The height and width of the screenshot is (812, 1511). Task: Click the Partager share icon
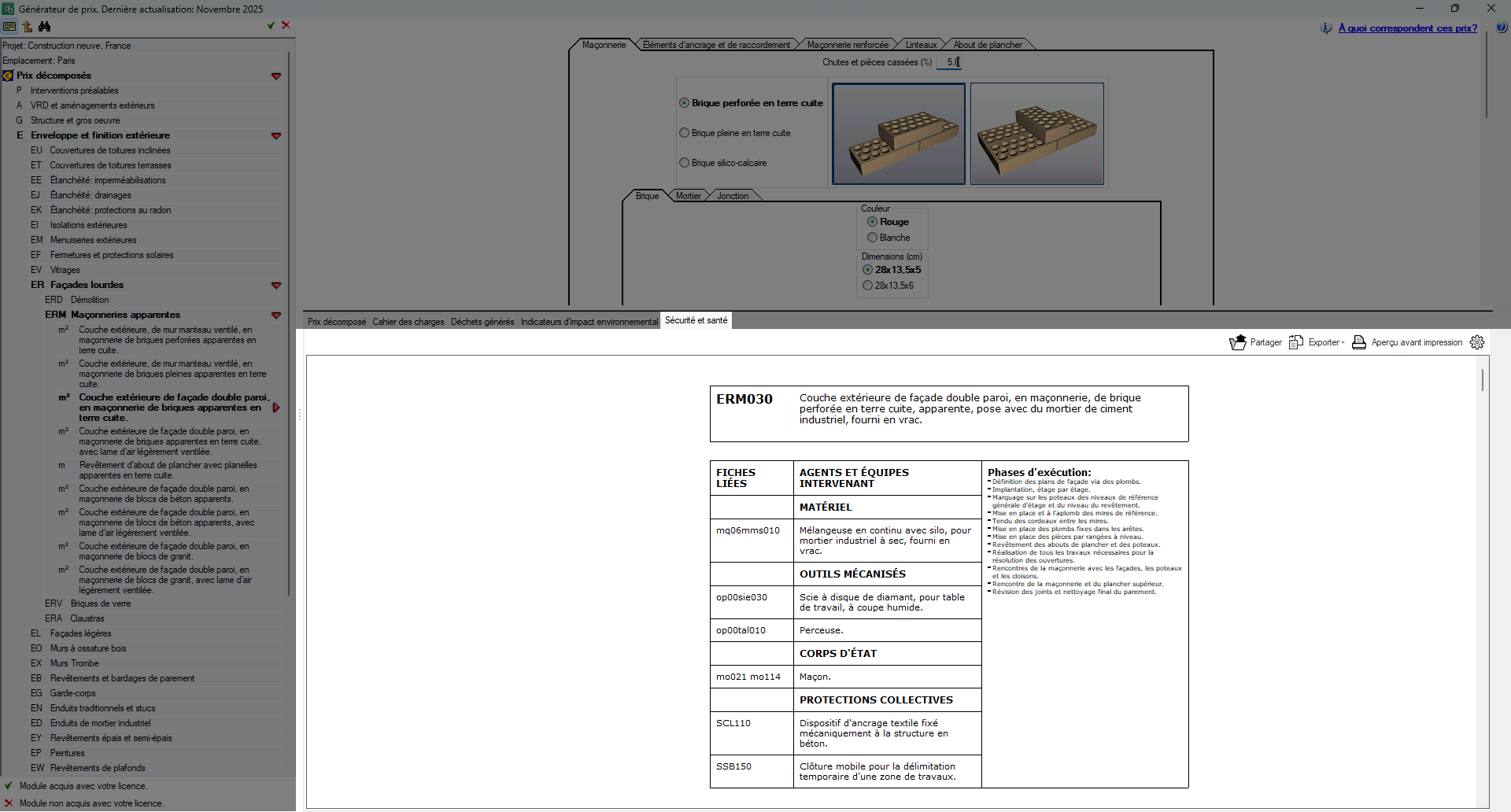pyautogui.click(x=1238, y=342)
